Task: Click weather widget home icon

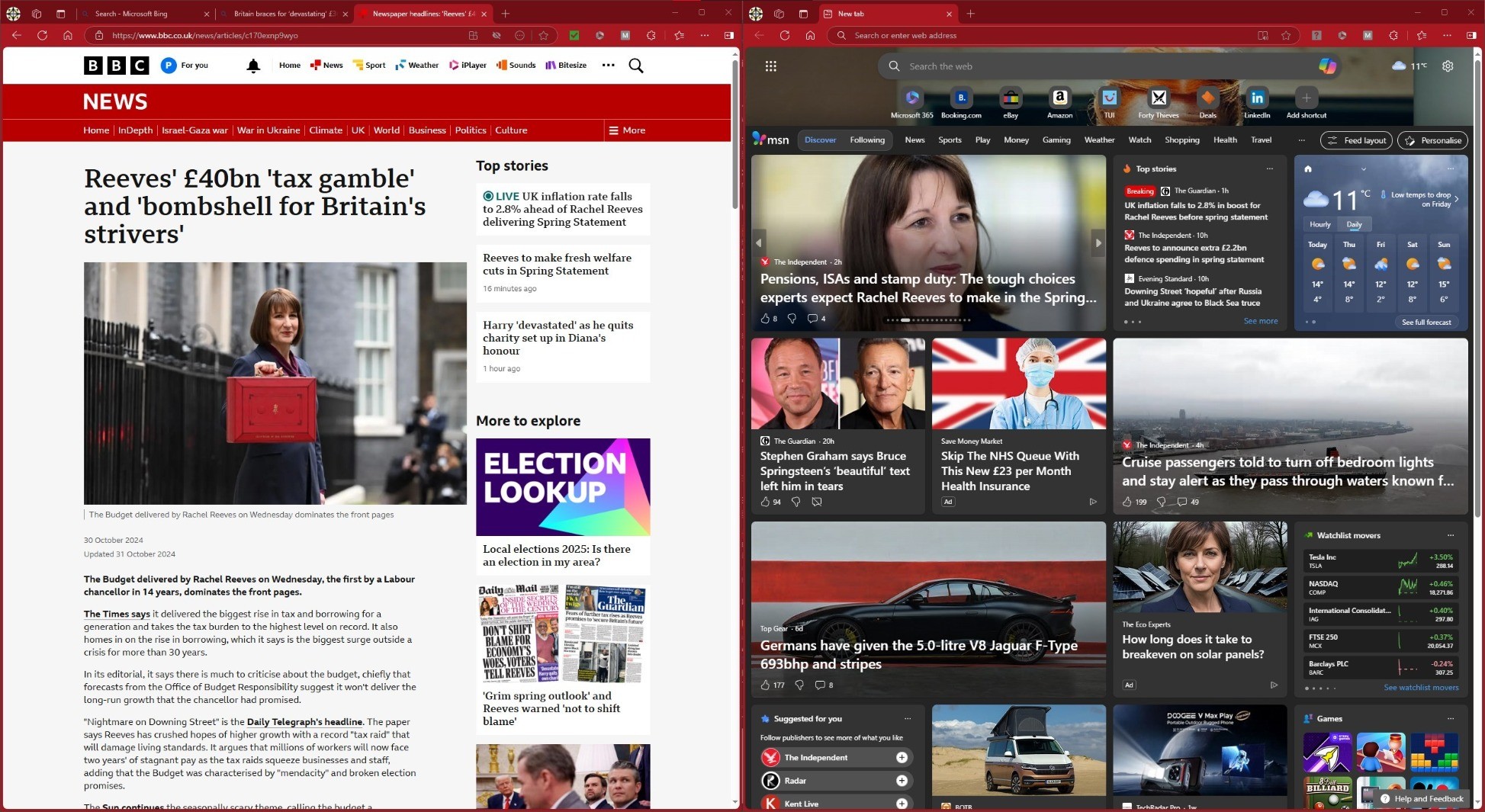Action: 1308,168
